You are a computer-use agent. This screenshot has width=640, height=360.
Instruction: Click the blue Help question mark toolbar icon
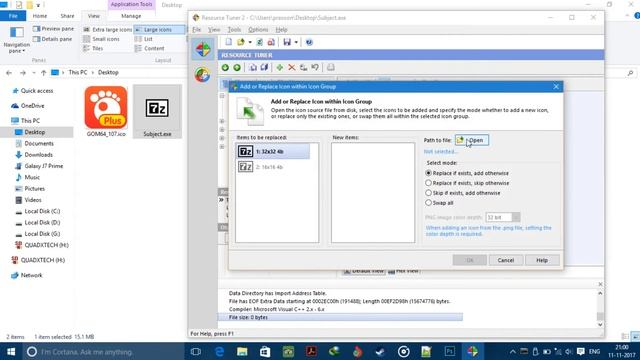click(x=309, y=42)
